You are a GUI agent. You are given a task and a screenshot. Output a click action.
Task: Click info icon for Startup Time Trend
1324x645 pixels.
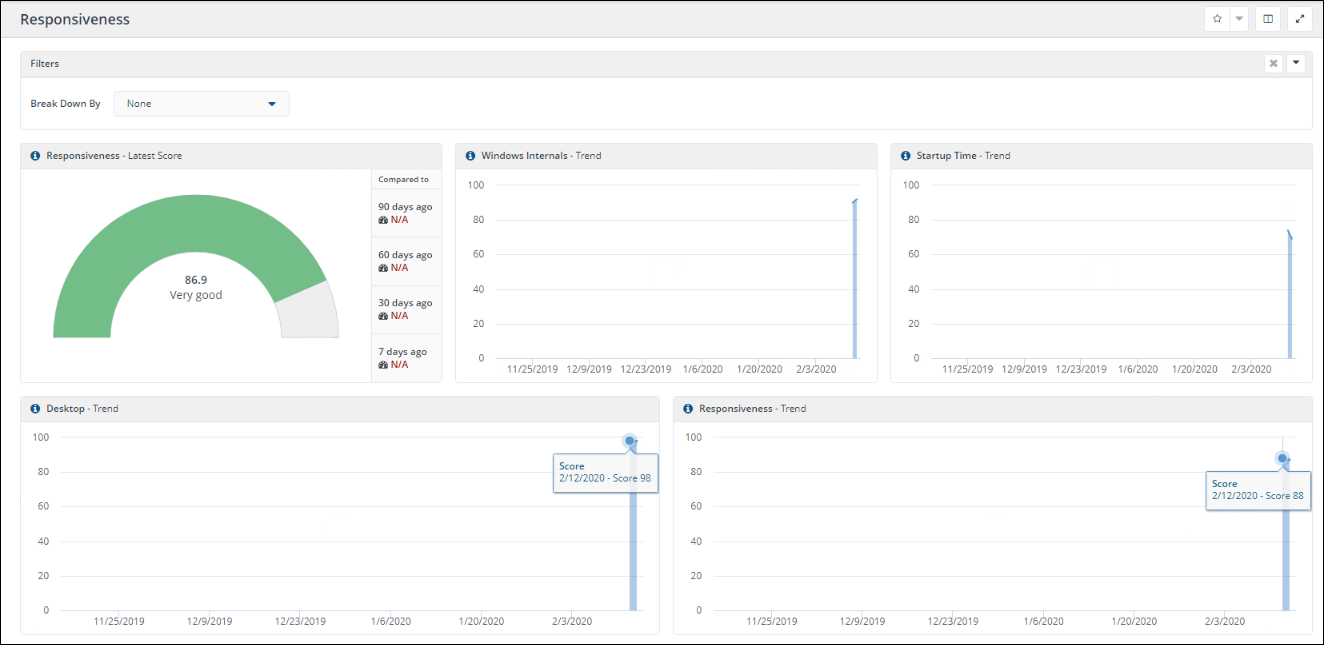tap(905, 156)
